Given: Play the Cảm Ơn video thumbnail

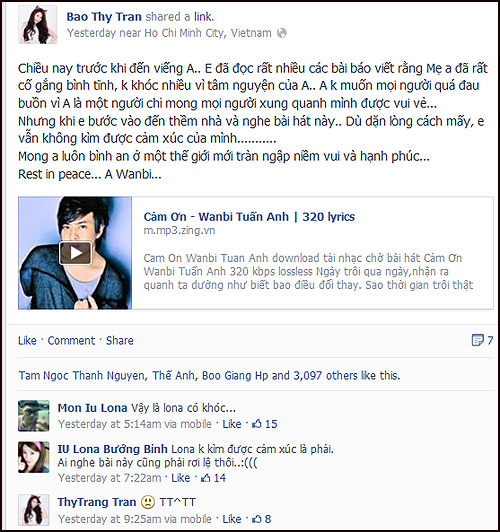Looking at the screenshot, I should pyautogui.click(x=75, y=253).
